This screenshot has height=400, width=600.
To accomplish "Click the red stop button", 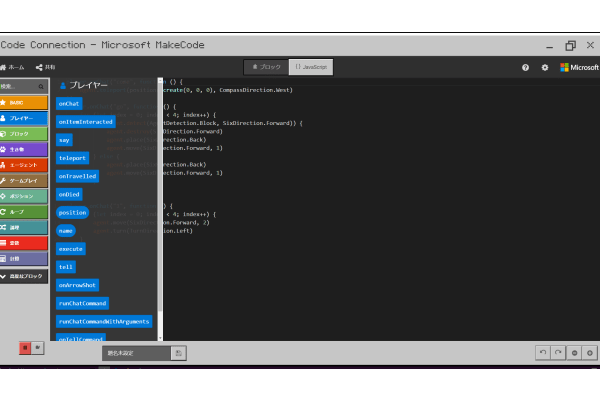I will pyautogui.click(x=25, y=348).
